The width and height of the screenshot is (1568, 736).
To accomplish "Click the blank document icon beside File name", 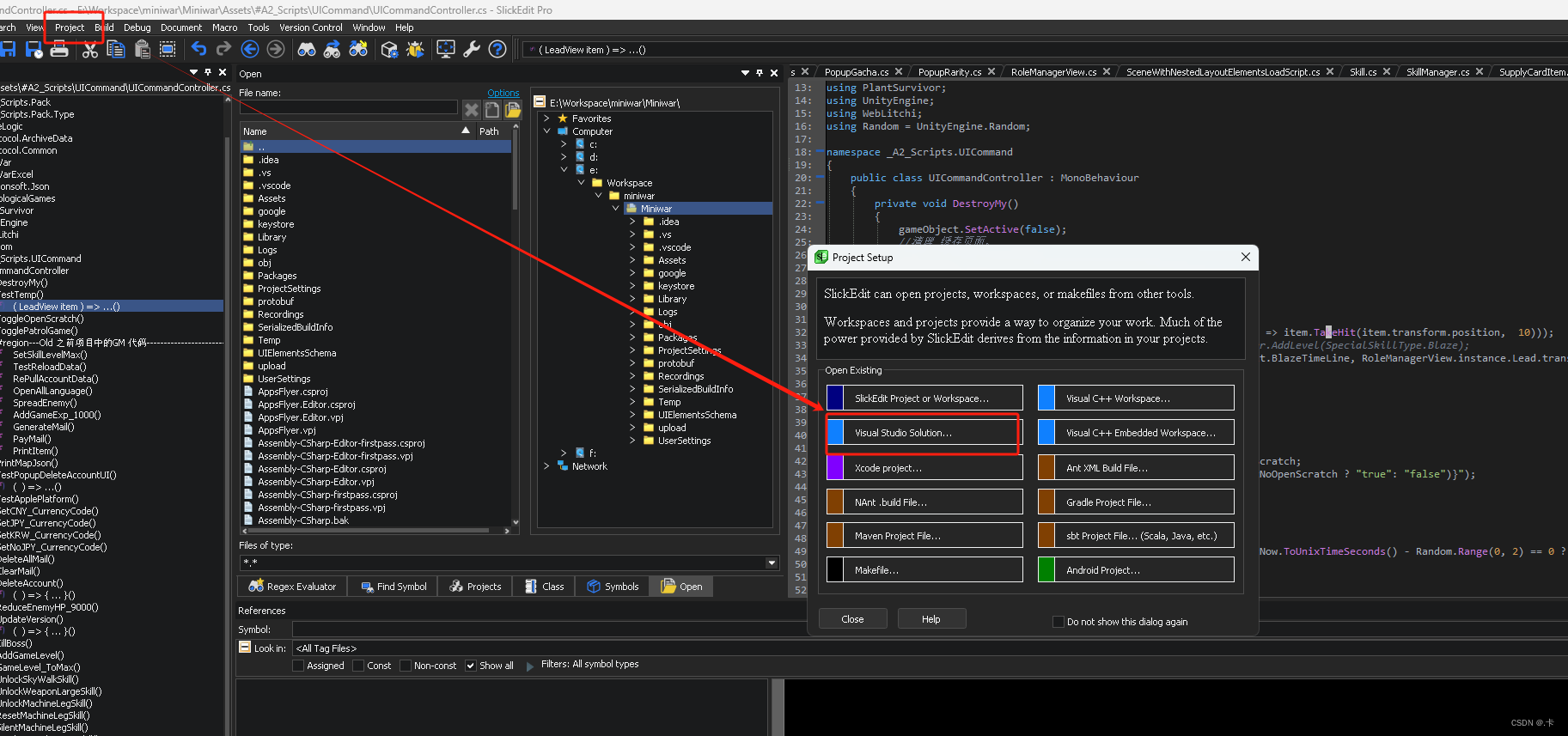I will (492, 109).
